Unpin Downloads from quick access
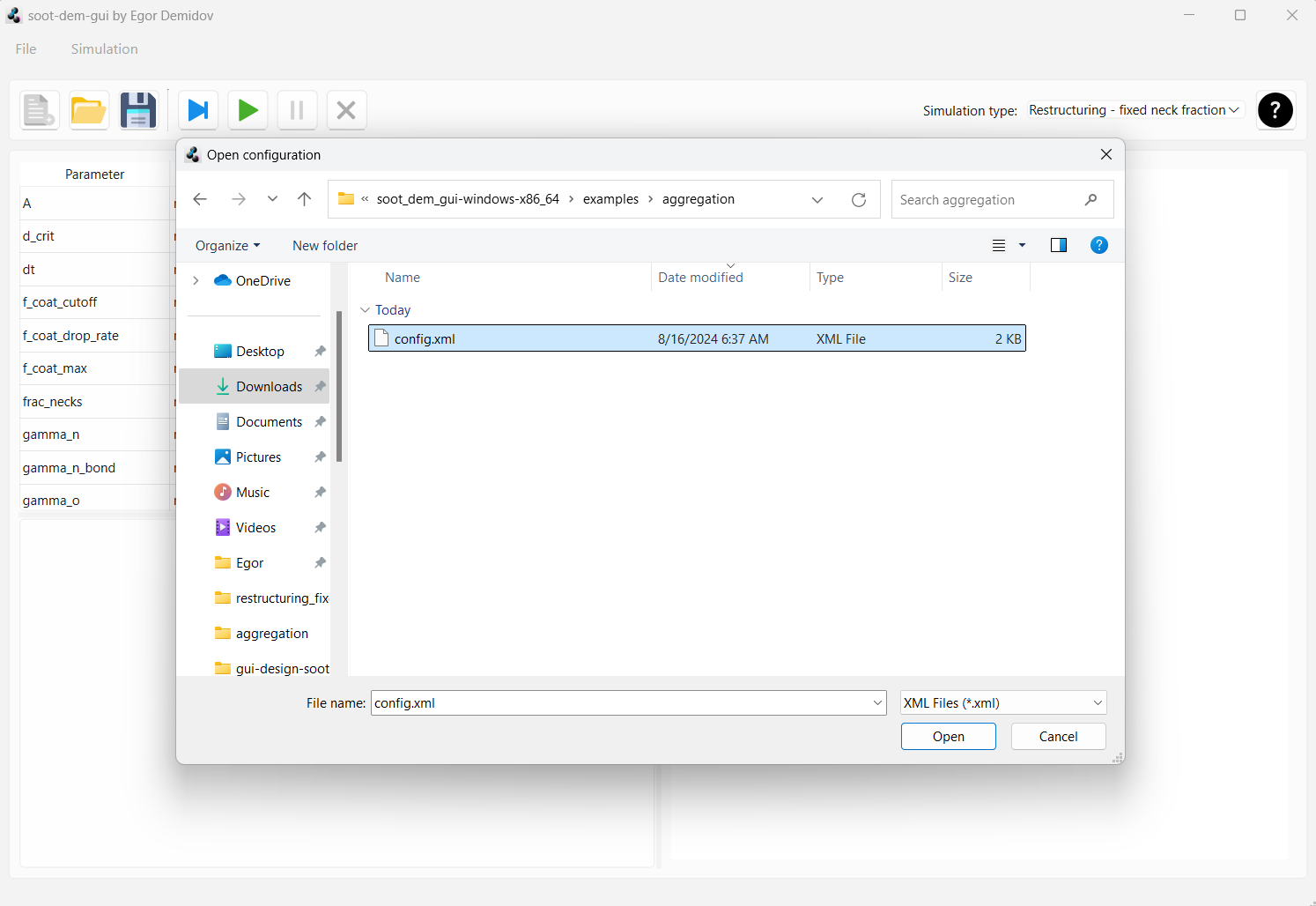1316x906 pixels. point(320,386)
